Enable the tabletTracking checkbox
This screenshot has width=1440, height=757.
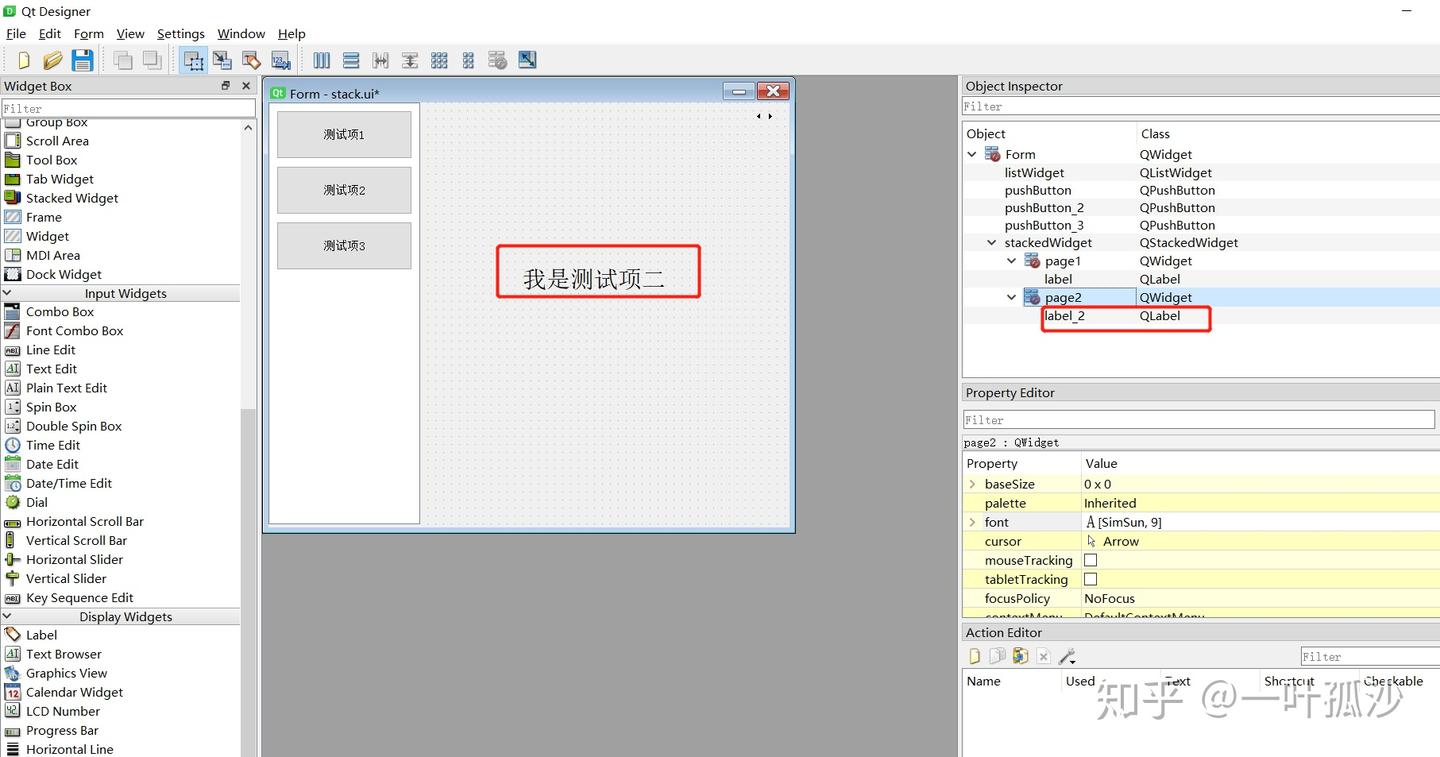click(x=1090, y=579)
